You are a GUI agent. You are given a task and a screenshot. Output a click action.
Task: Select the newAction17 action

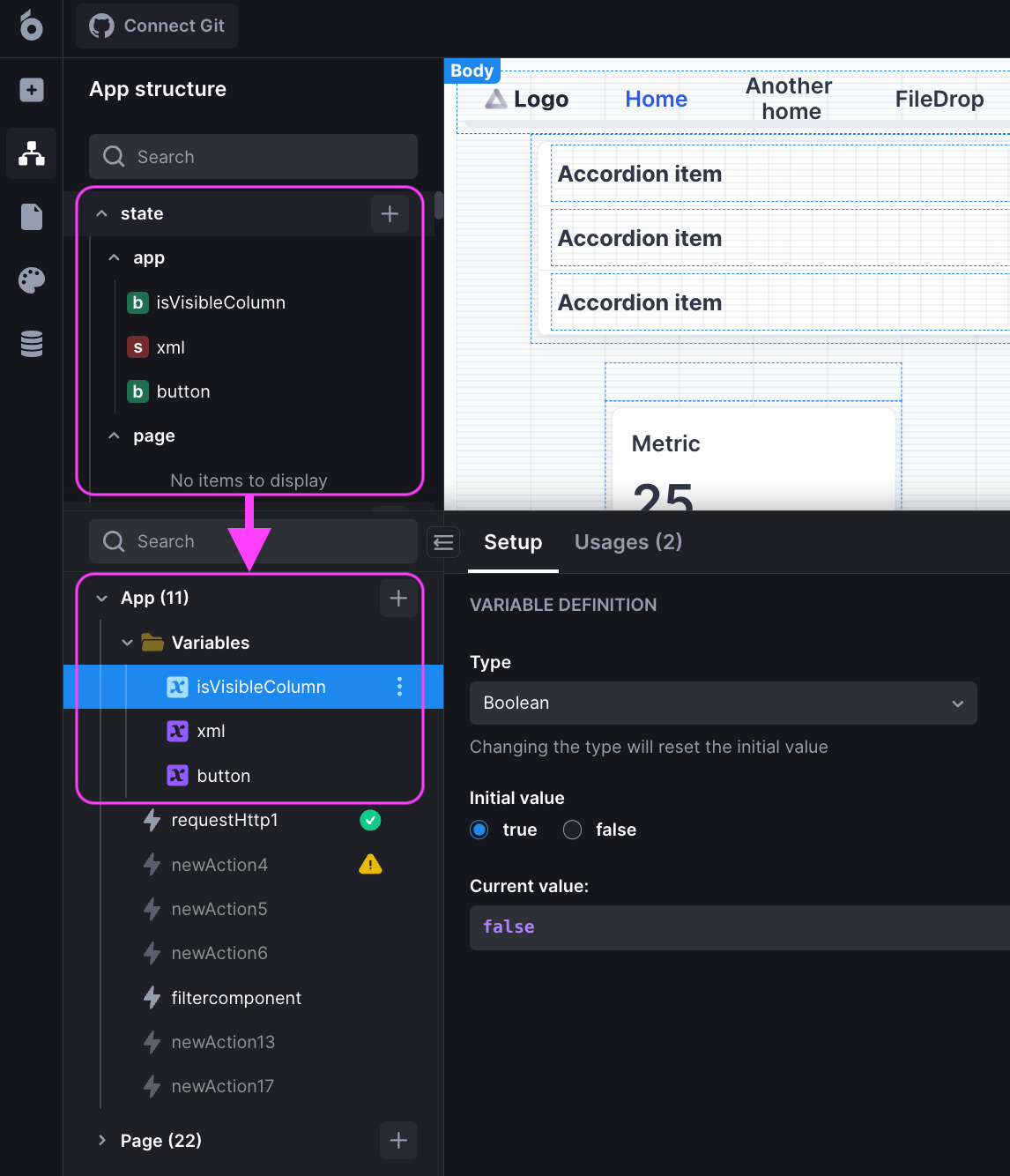pos(223,1086)
